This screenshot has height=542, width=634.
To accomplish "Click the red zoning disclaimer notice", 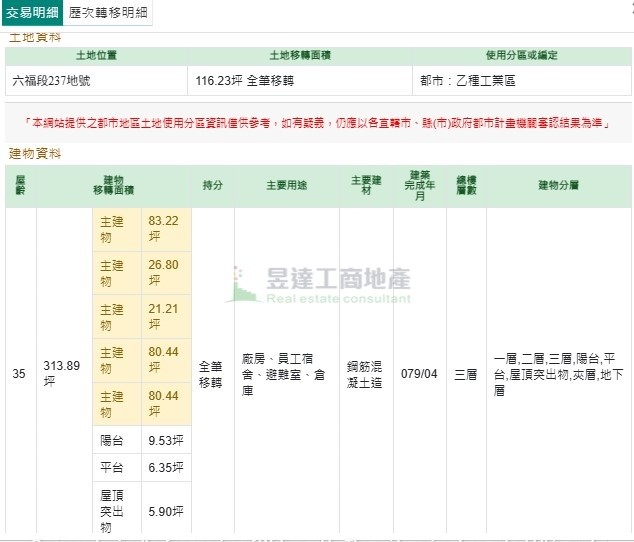I will tap(317, 122).
